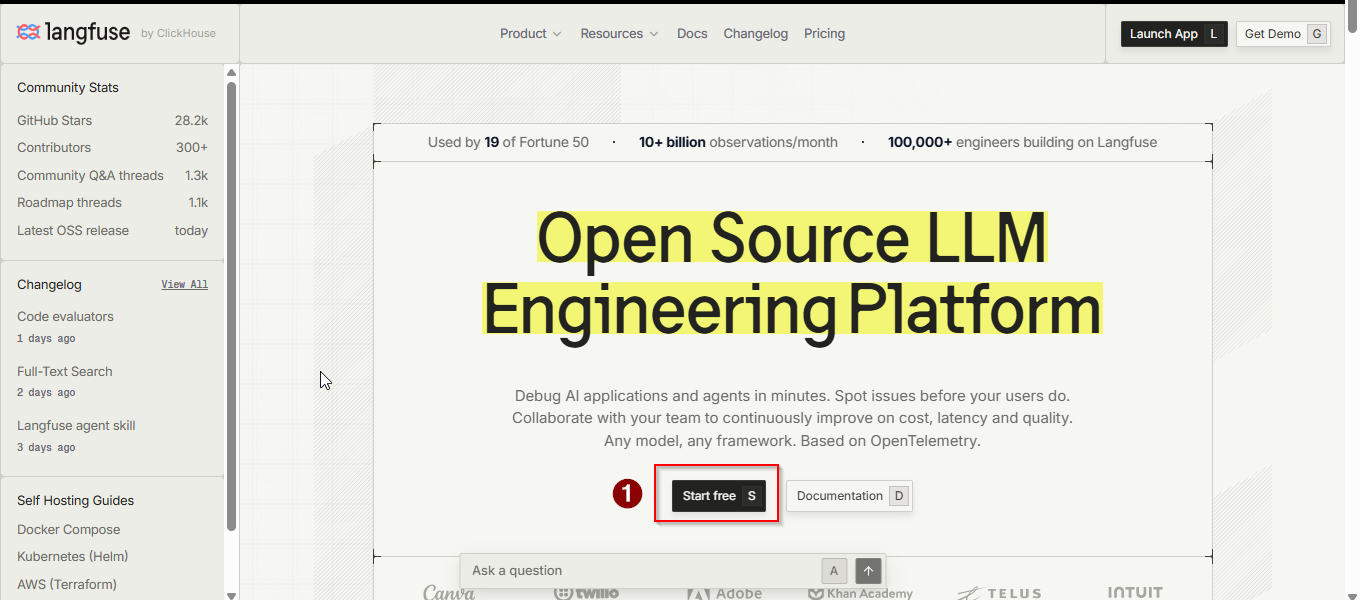Go to the Pricing page
This screenshot has height=600, width=1360.
click(825, 33)
